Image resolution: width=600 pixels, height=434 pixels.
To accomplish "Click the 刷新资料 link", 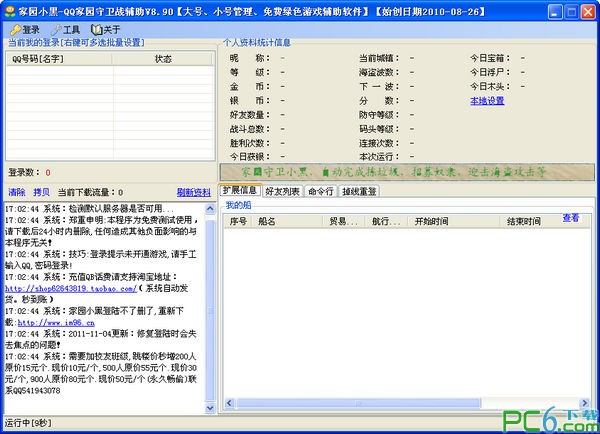I will [x=194, y=192].
